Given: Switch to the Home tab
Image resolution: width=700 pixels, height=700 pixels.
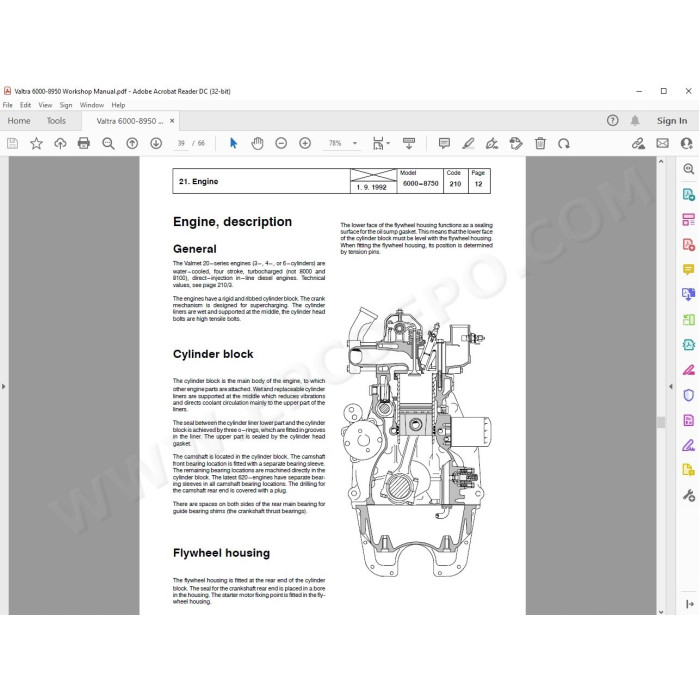Looking at the screenshot, I should click(x=19, y=121).
